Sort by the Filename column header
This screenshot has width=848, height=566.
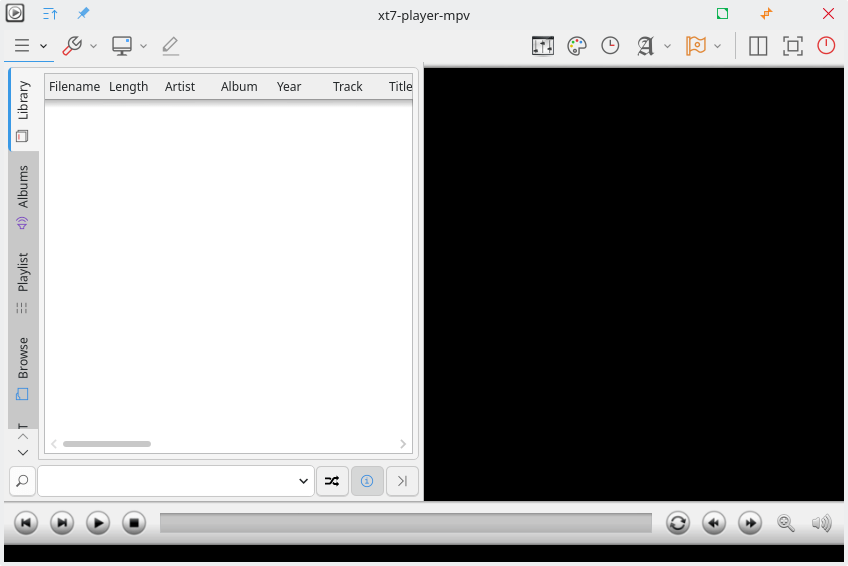(x=75, y=86)
